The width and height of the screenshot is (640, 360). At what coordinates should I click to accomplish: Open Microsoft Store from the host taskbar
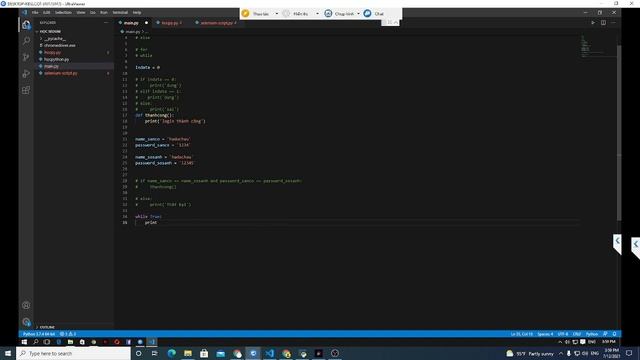click(204, 353)
